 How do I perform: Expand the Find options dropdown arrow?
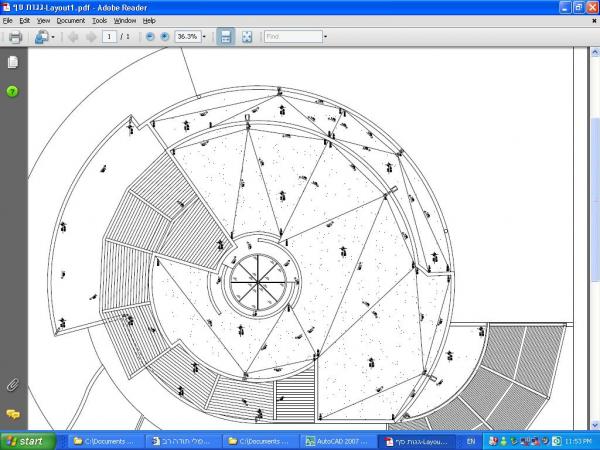325,37
